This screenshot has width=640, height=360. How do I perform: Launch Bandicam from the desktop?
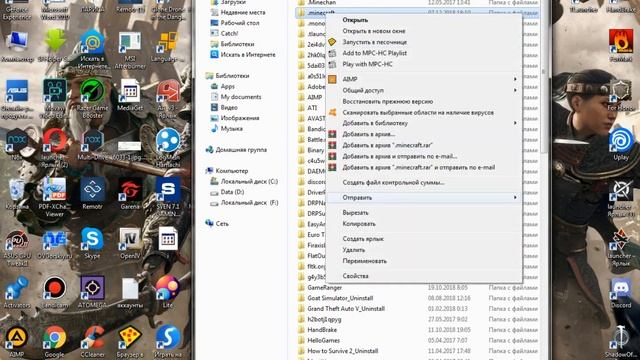point(54,293)
